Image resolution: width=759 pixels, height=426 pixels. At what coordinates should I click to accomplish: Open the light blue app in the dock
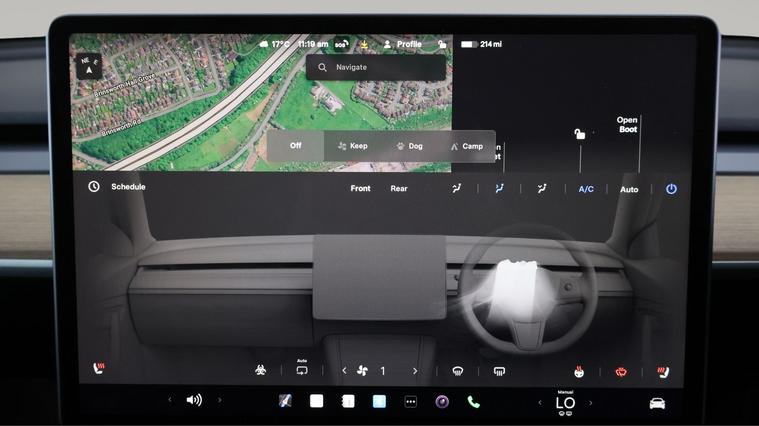tap(380, 401)
